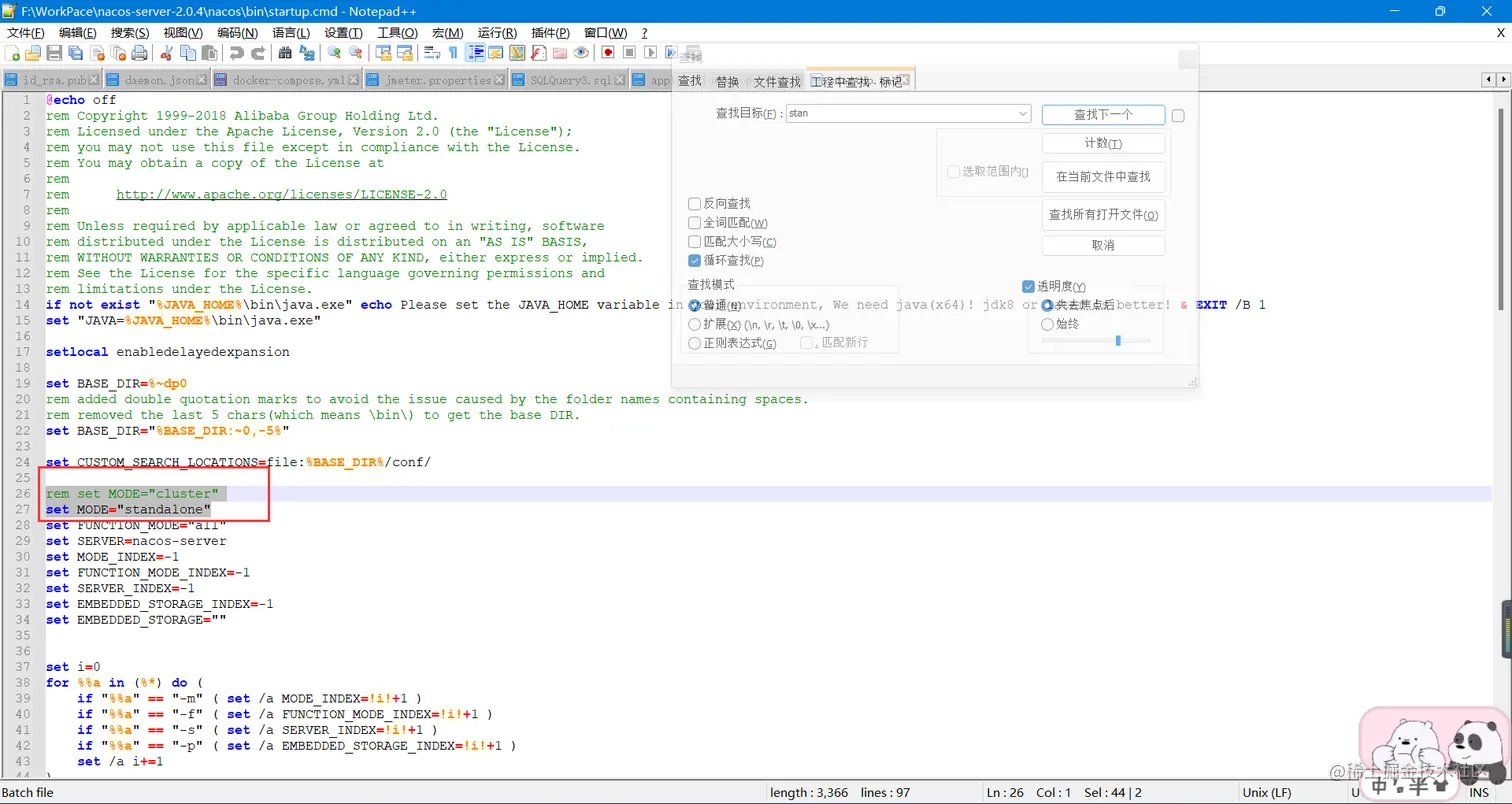Click the New file toolbar icon
Viewport: 1512px width, 804px height.
coord(14,52)
